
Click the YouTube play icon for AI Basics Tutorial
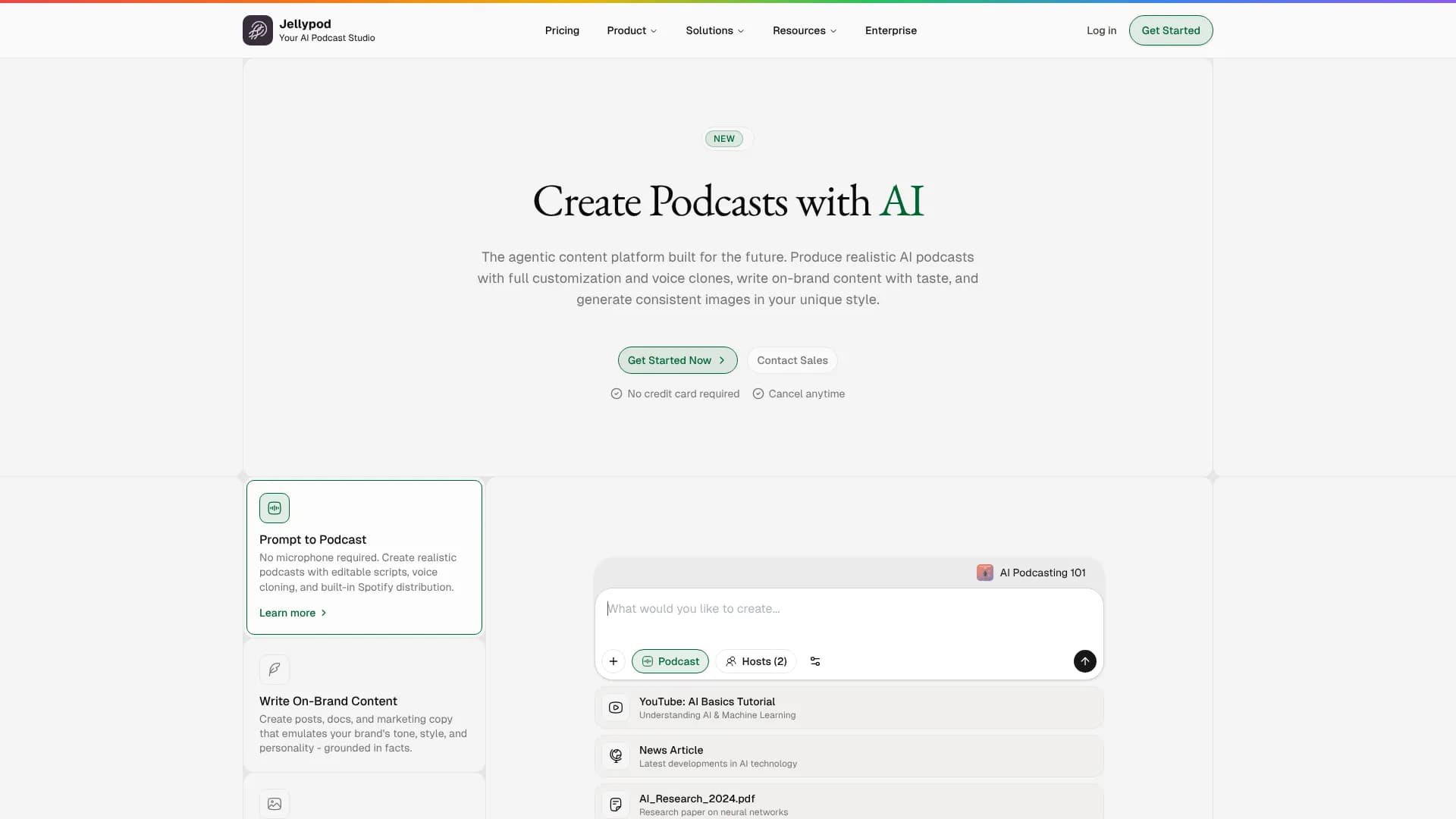click(x=616, y=708)
